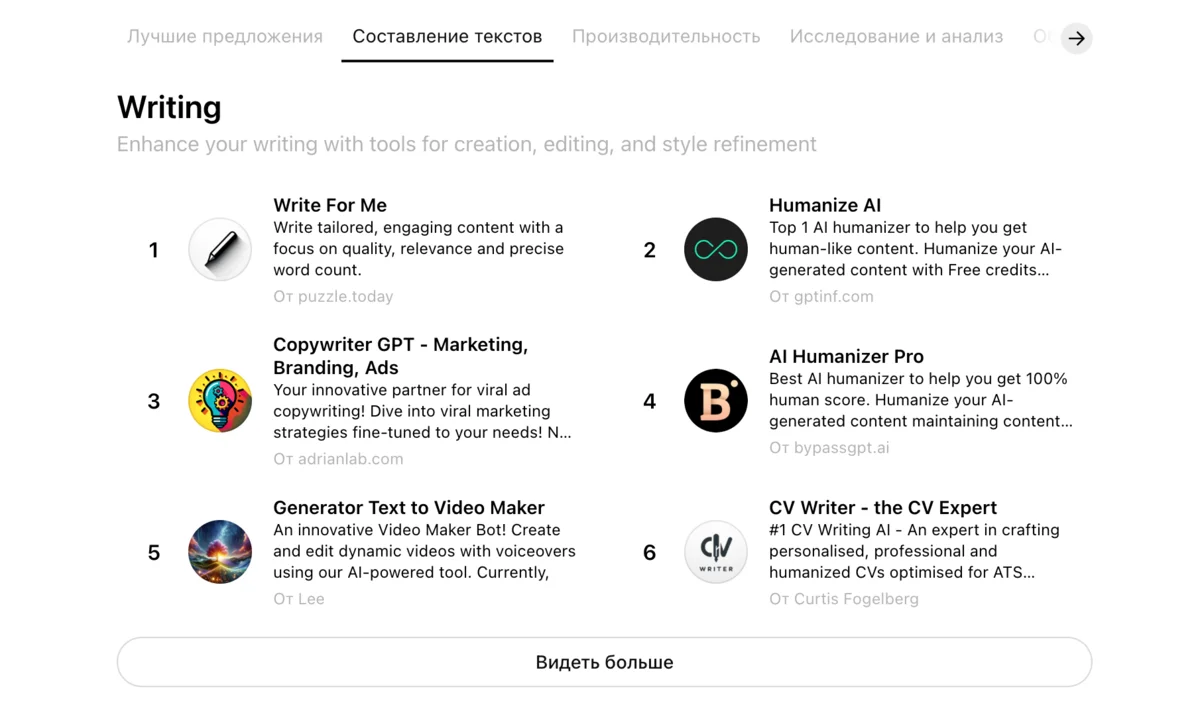The height and width of the screenshot is (723, 1200).
Task: Switch to the Лучшие предложения tab
Action: click(x=225, y=37)
